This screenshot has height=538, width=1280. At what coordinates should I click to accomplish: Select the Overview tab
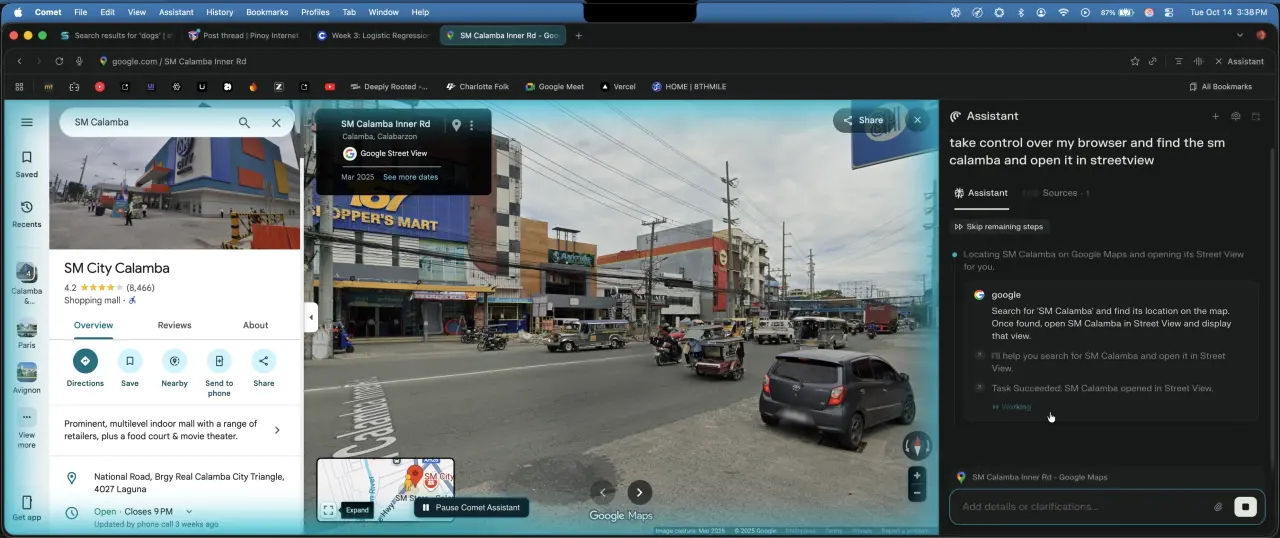tap(94, 325)
